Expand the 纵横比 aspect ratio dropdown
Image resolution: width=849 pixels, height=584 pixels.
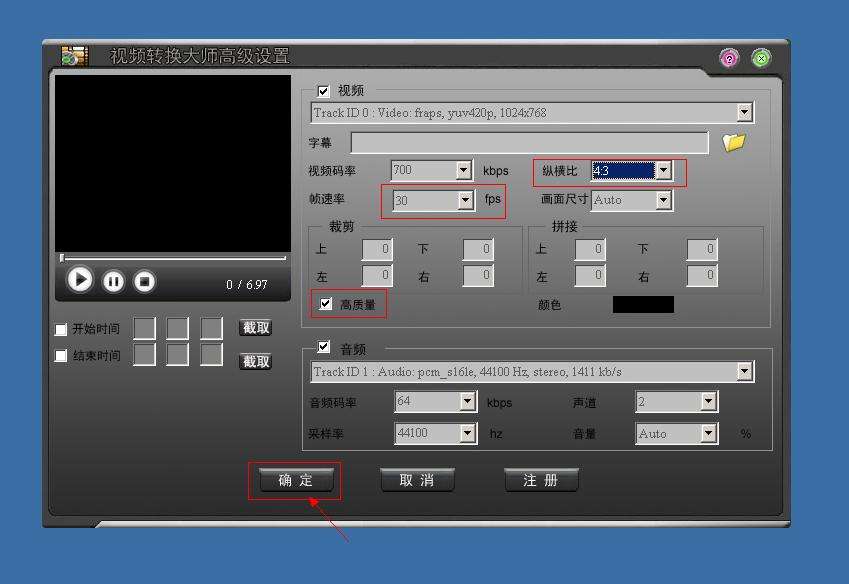(x=663, y=171)
